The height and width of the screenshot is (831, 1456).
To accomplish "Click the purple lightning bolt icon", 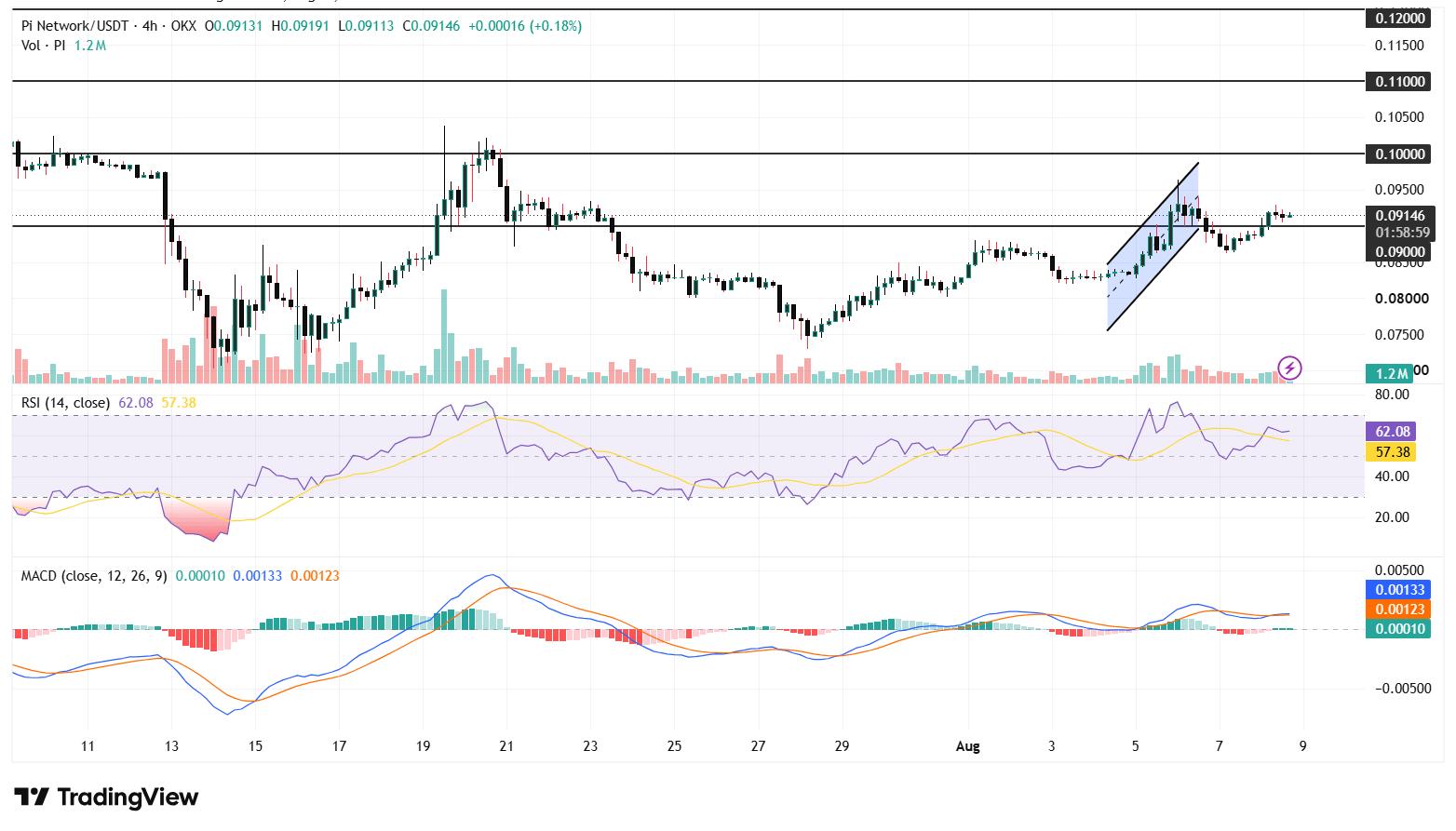I will click(1289, 368).
